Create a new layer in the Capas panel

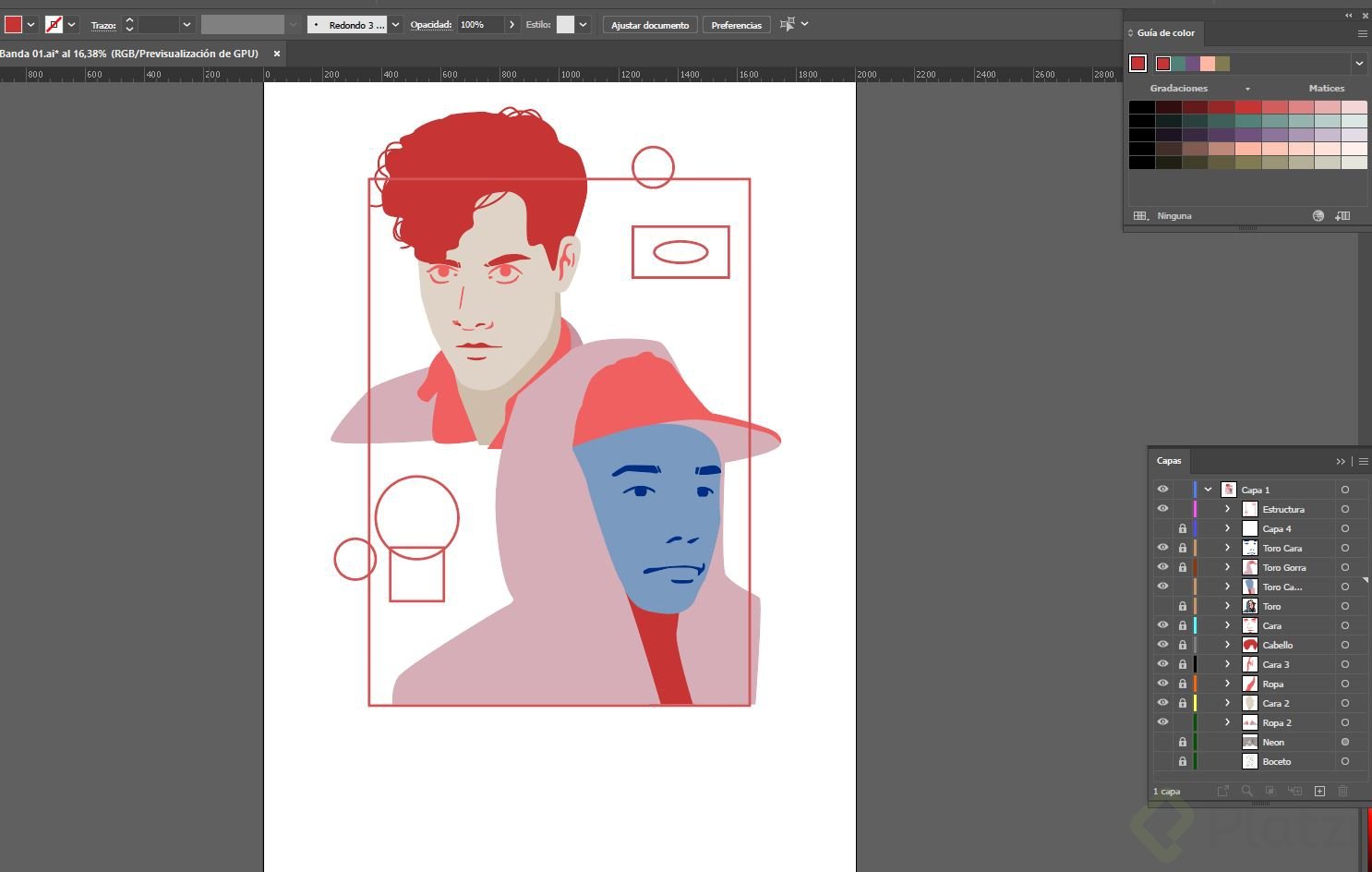pos(1318,792)
